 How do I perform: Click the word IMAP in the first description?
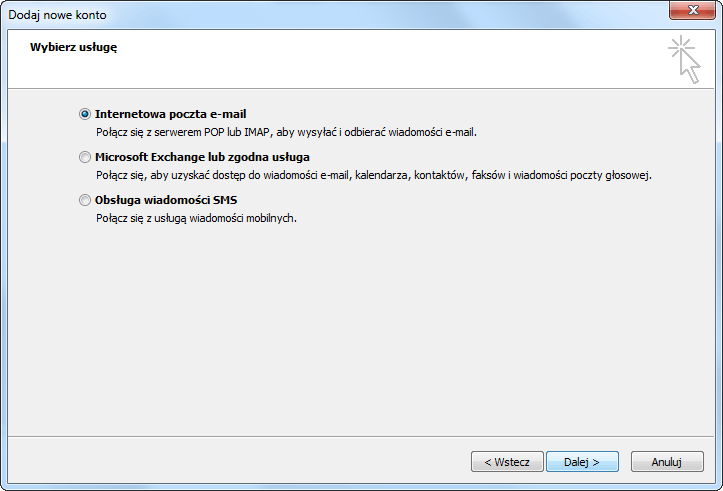click(257, 132)
